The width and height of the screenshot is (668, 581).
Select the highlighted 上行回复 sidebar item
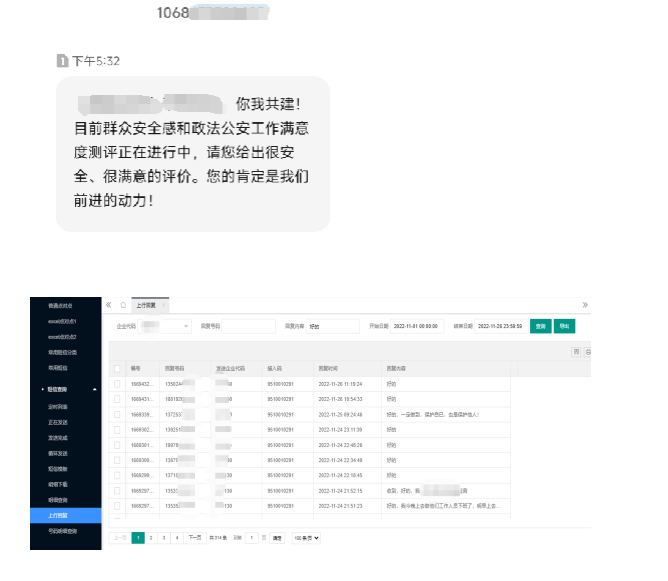click(66, 515)
